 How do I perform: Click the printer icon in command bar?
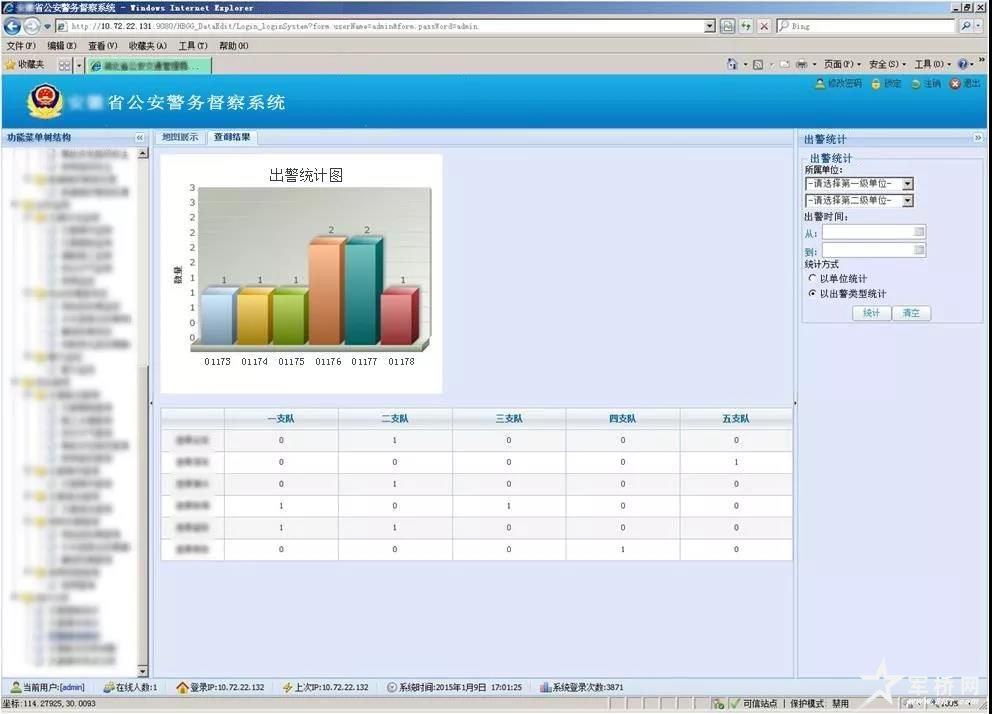click(x=802, y=64)
